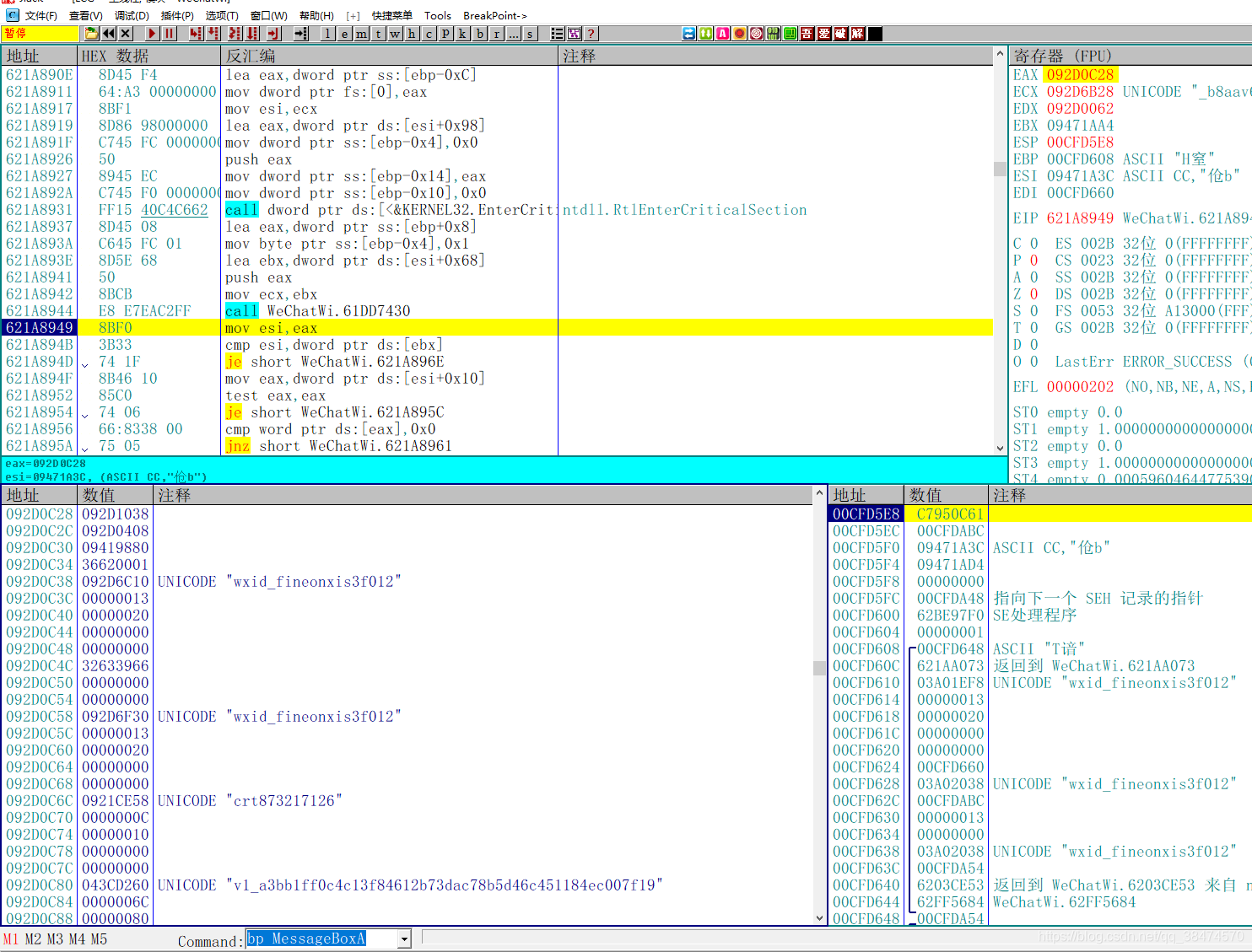This screenshot has height=952, width=1252.
Task: Open debugging options list icon
Action: 558,34
